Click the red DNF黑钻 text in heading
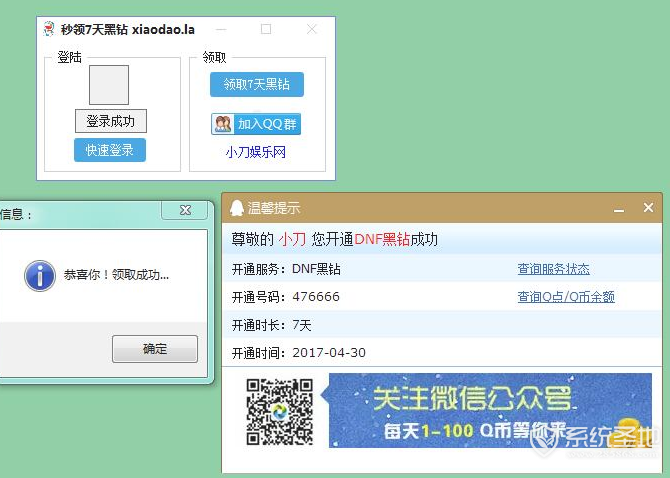This screenshot has width=670, height=478. (x=382, y=239)
